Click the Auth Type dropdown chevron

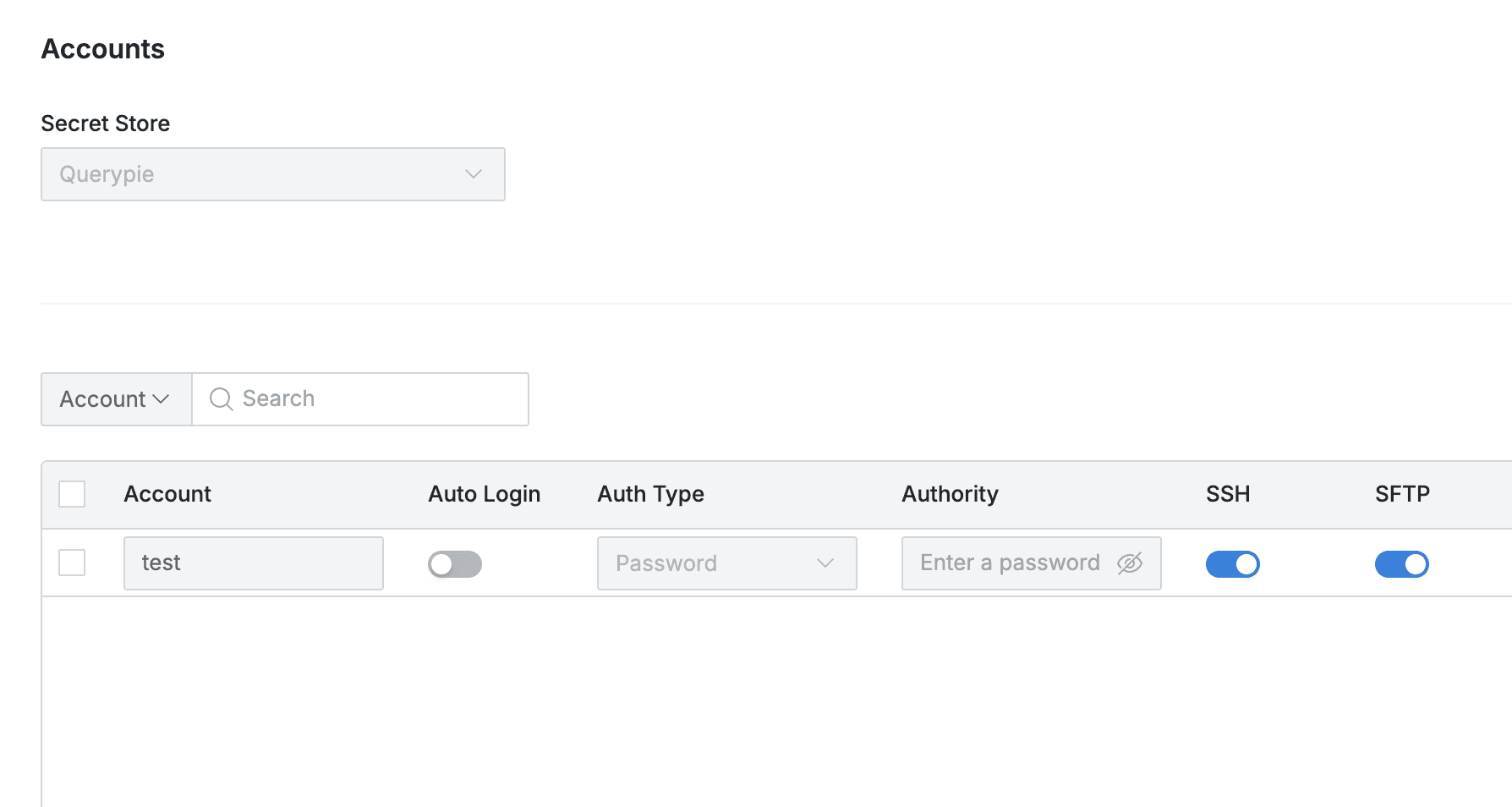824,563
